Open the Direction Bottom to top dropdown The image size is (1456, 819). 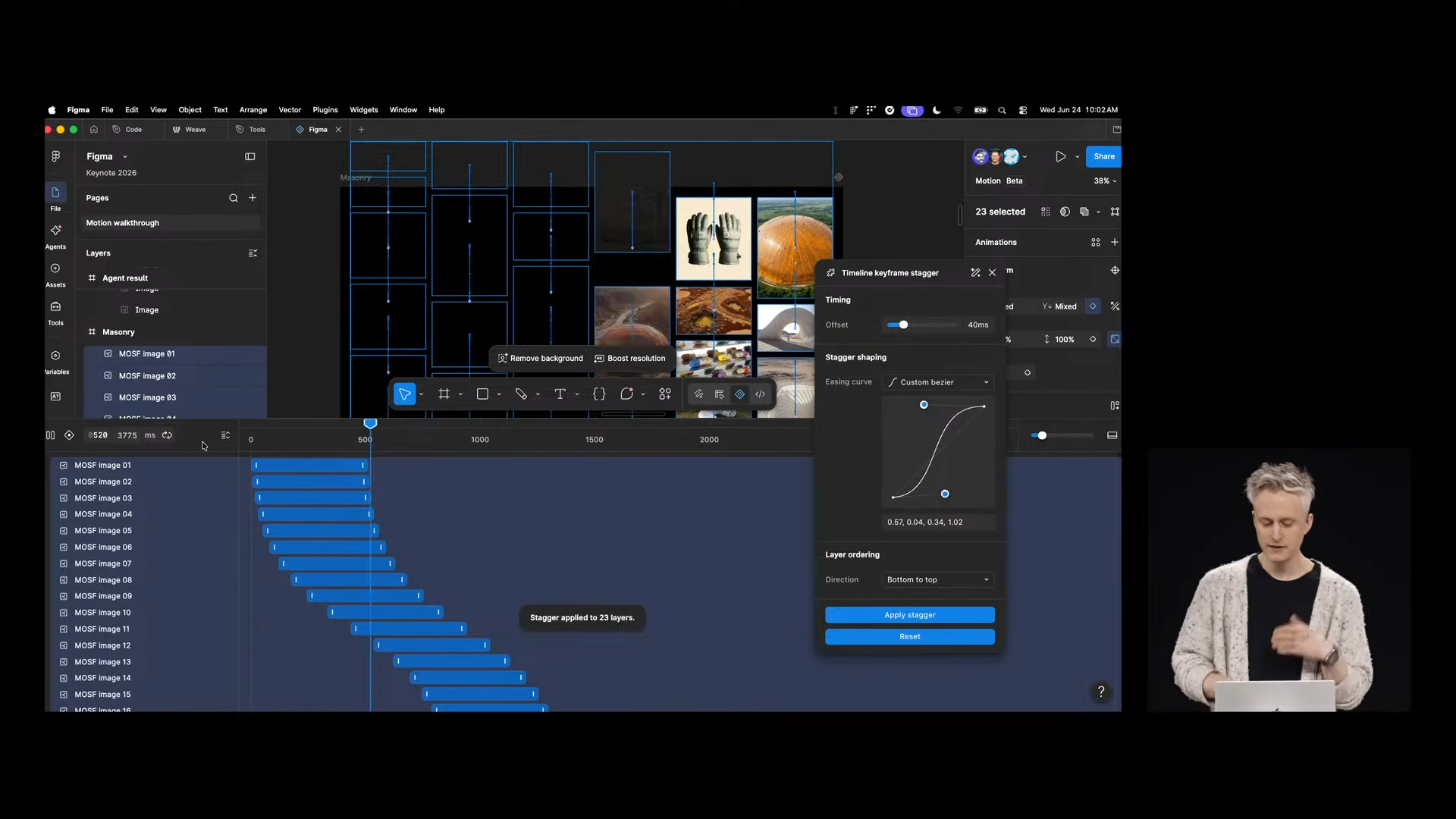pyautogui.click(x=939, y=580)
